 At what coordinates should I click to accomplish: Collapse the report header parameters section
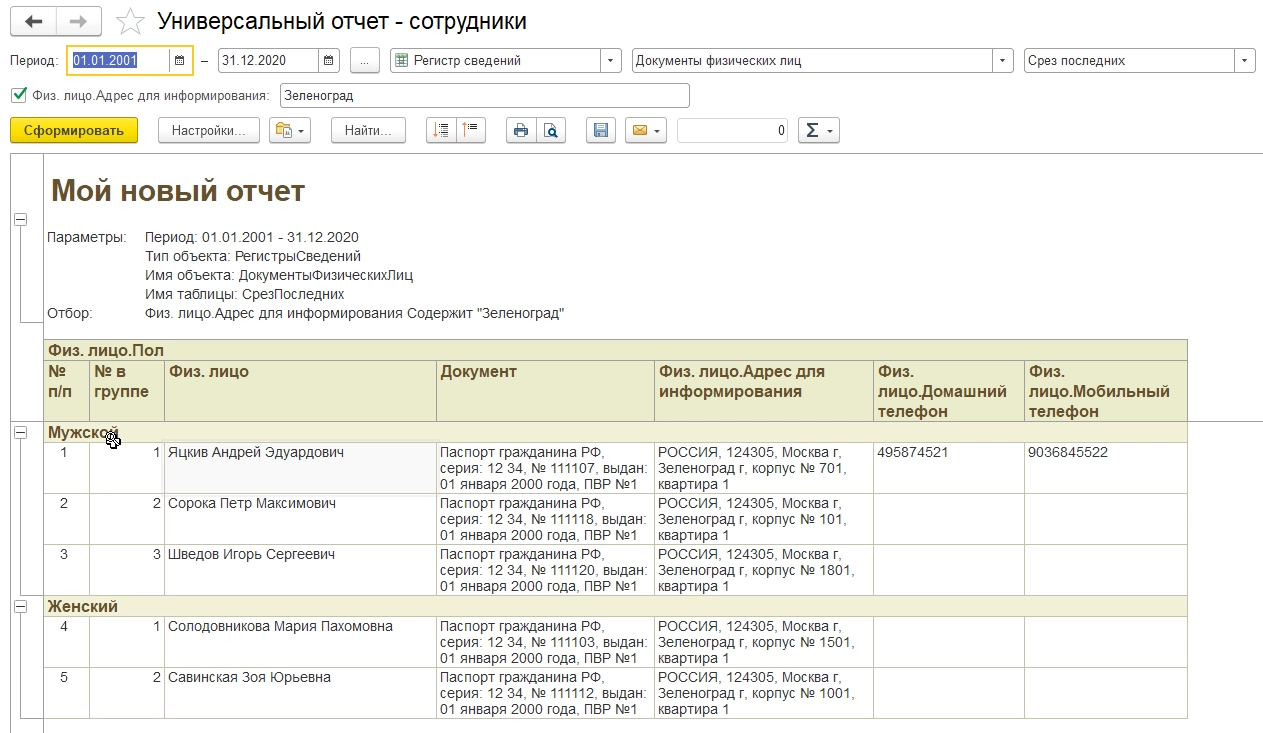point(20,219)
